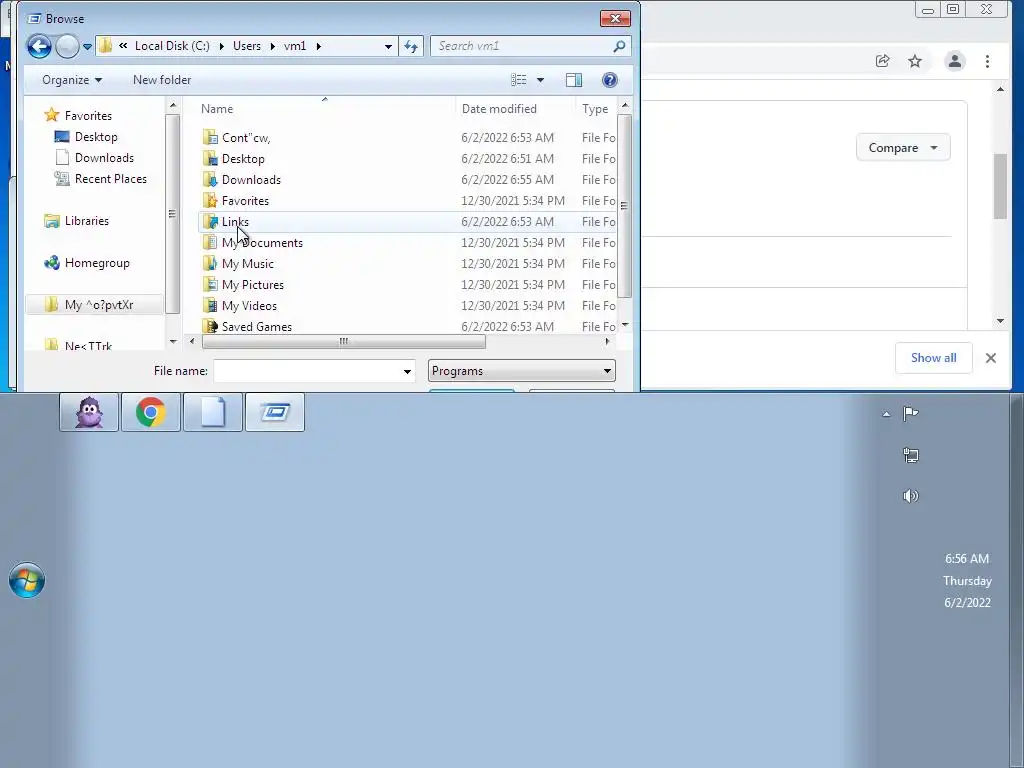Select the Desktop folder in file list

click(x=243, y=159)
